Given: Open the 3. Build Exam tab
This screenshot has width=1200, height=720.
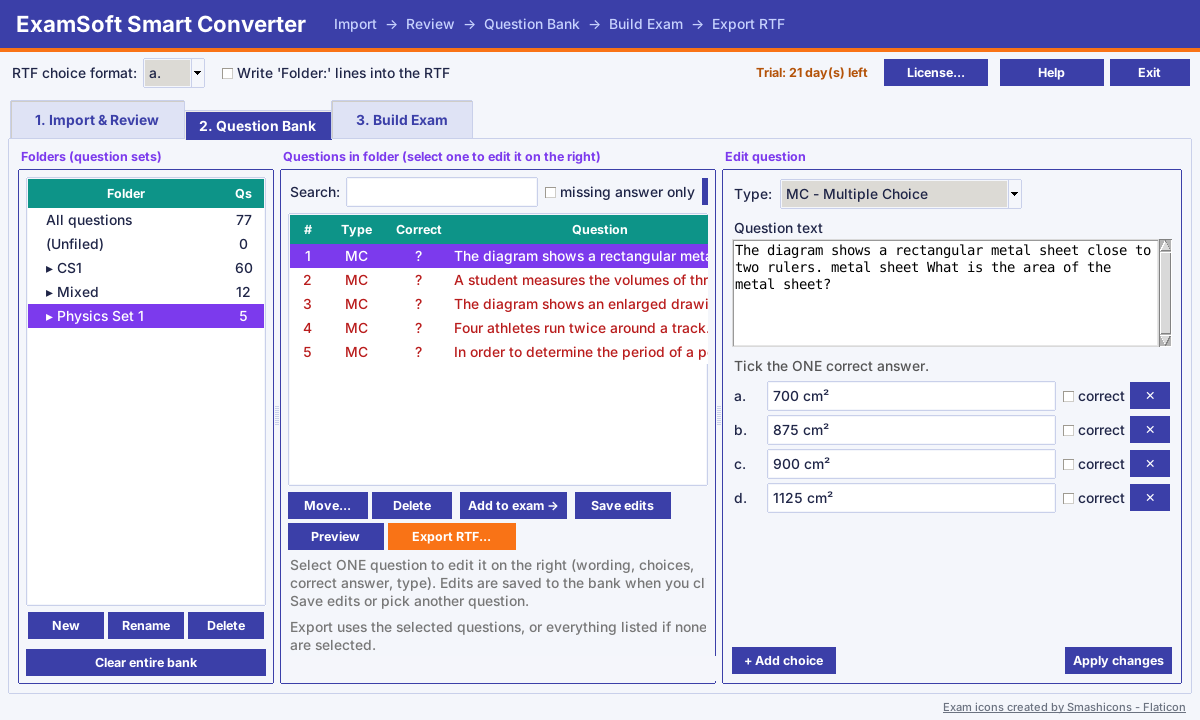Looking at the screenshot, I should tap(402, 120).
